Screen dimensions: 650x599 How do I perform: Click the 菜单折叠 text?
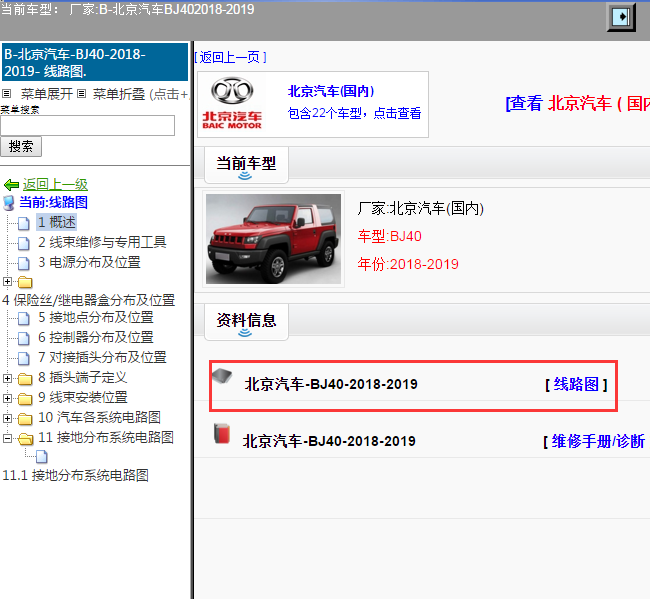coord(119,94)
